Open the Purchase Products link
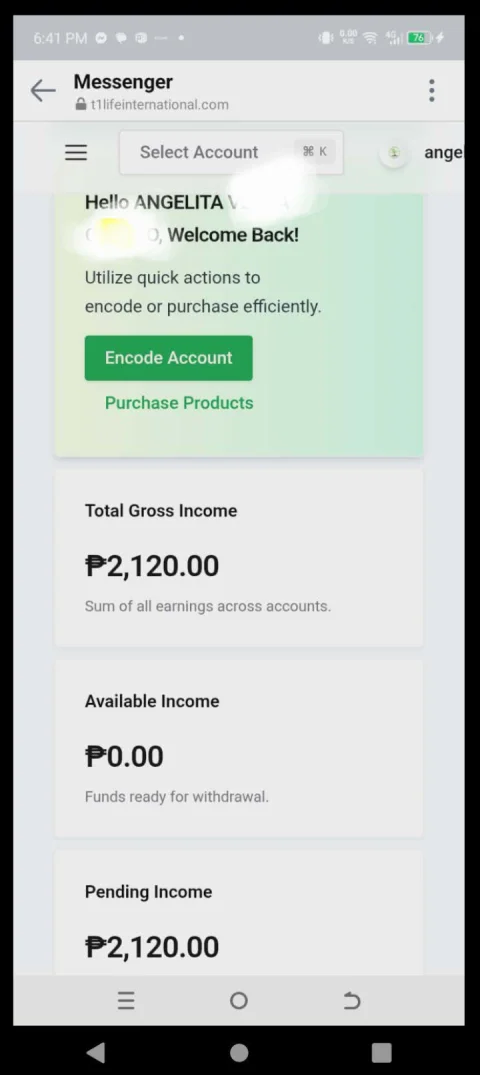 (179, 402)
